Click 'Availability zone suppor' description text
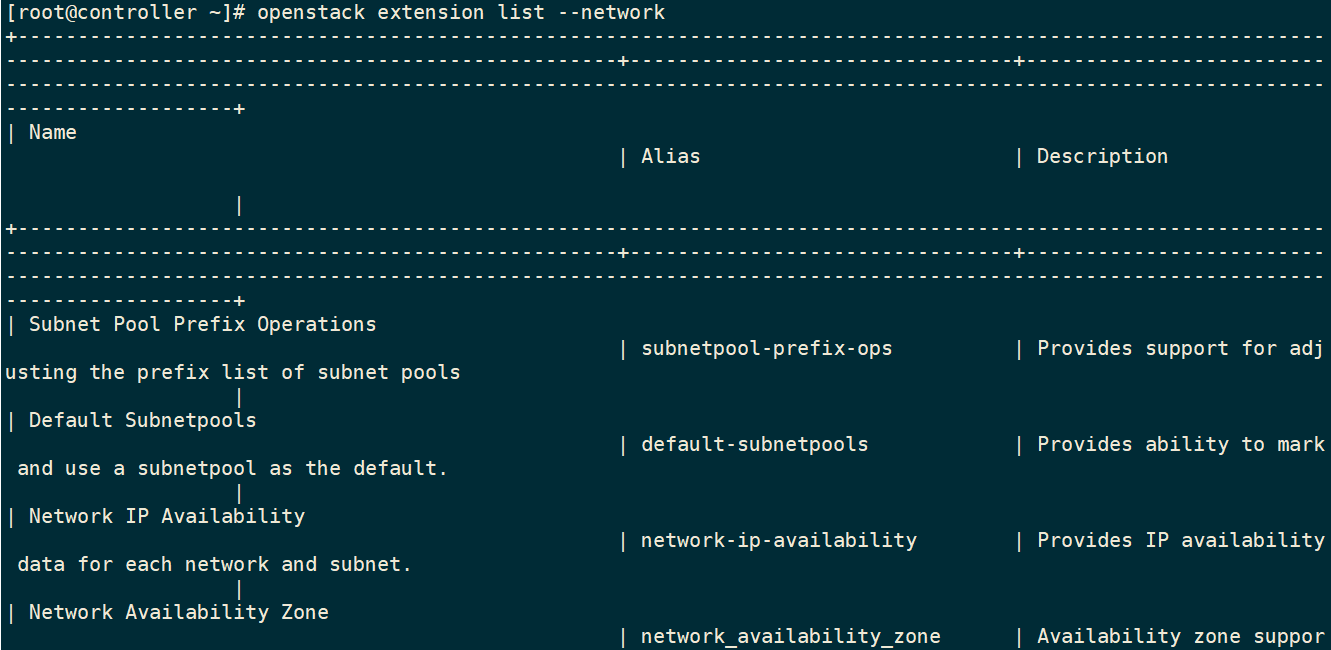The image size is (1331, 650). pos(1181,636)
